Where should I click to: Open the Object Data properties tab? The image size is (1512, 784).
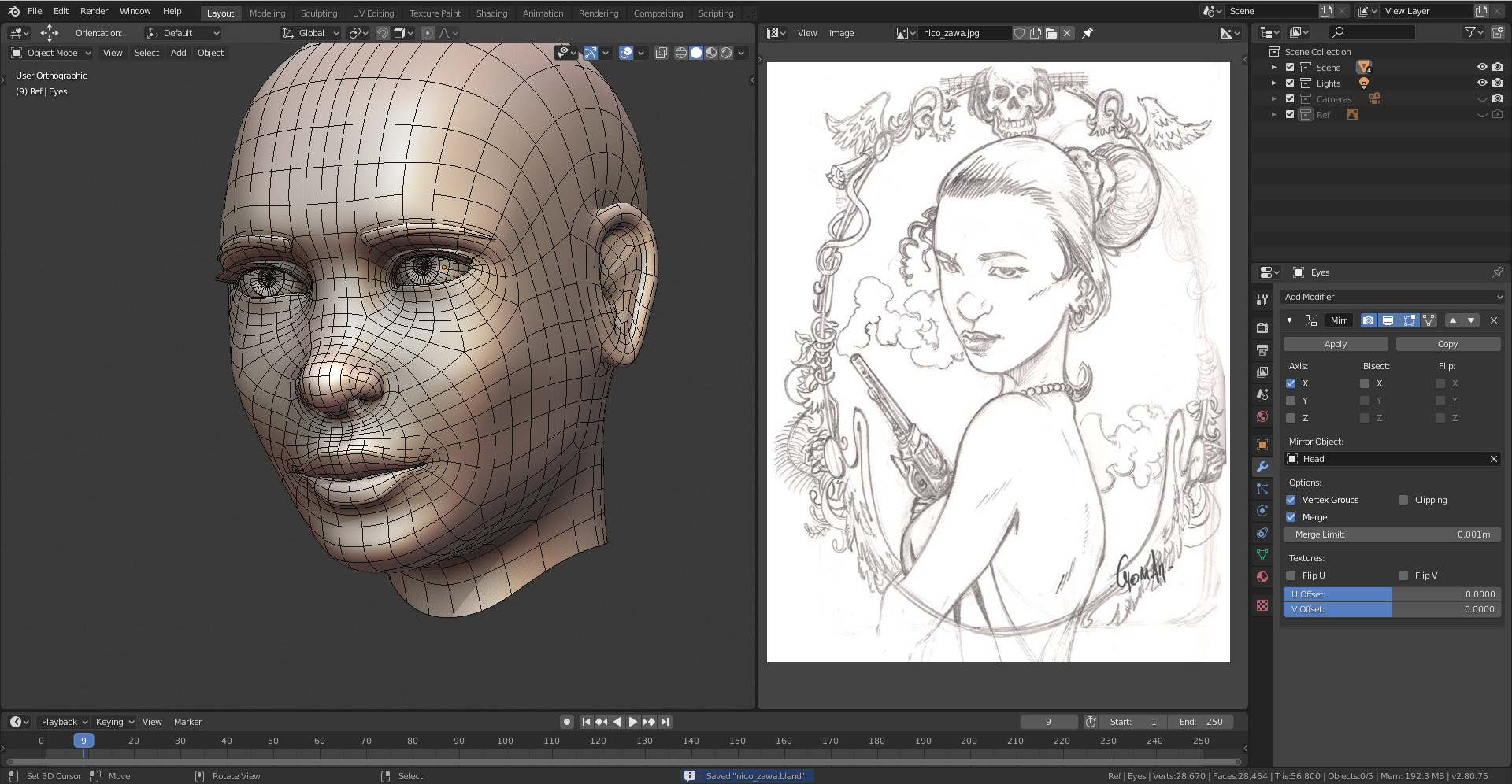pyautogui.click(x=1262, y=555)
